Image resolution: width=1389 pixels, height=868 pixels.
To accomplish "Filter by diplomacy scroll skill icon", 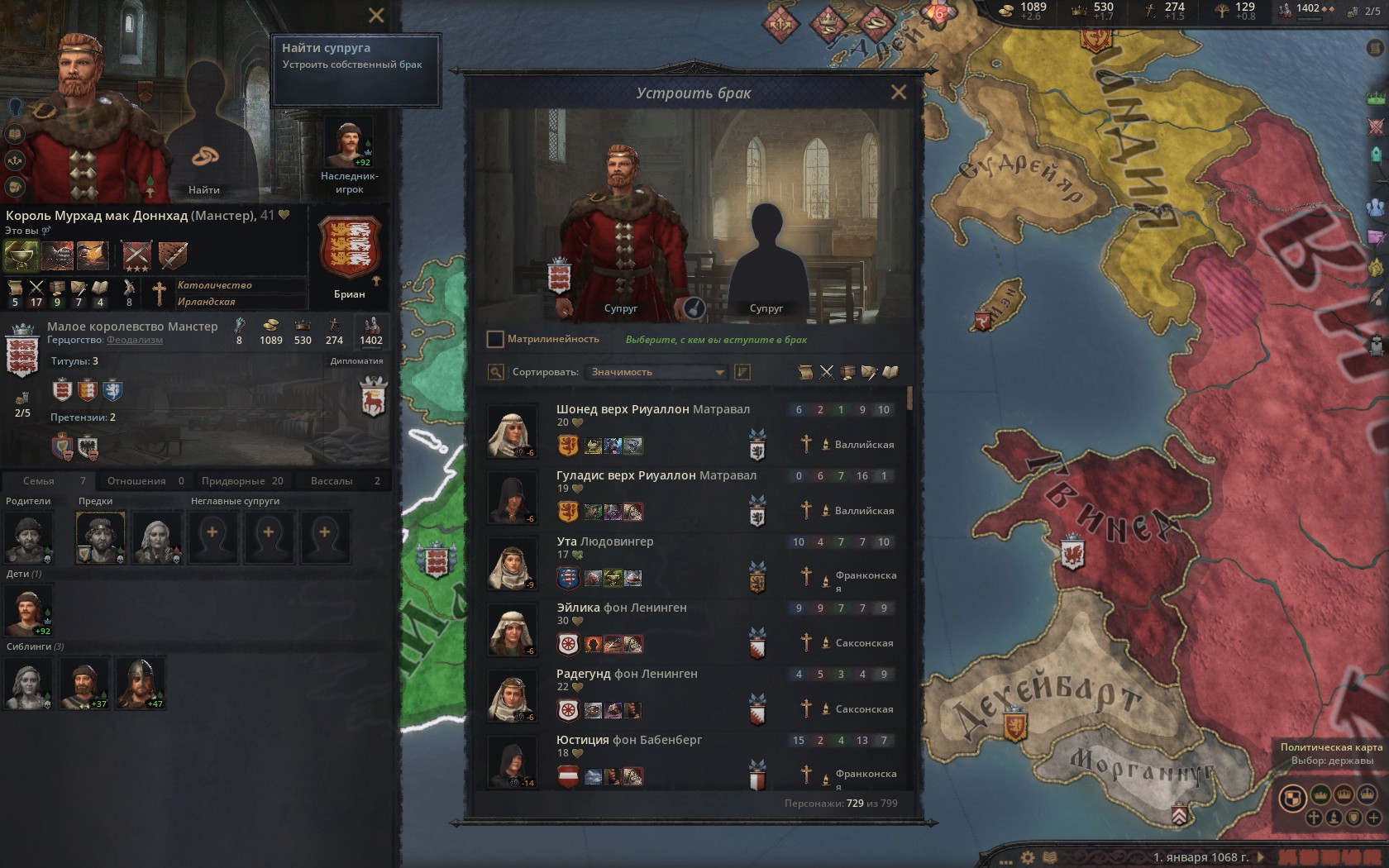I will [804, 372].
